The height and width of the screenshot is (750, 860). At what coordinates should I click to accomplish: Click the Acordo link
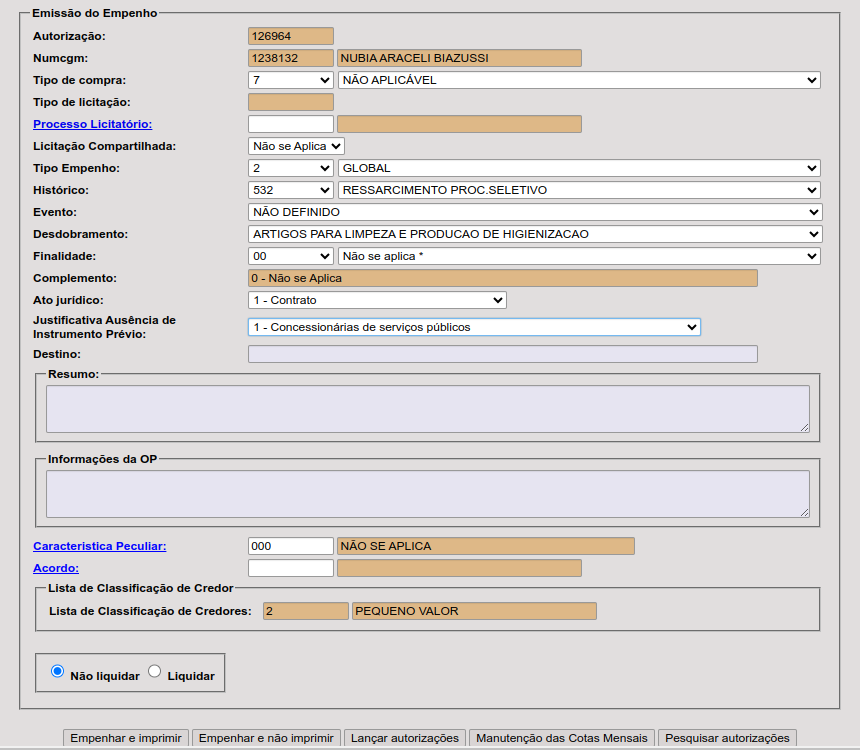click(x=56, y=568)
